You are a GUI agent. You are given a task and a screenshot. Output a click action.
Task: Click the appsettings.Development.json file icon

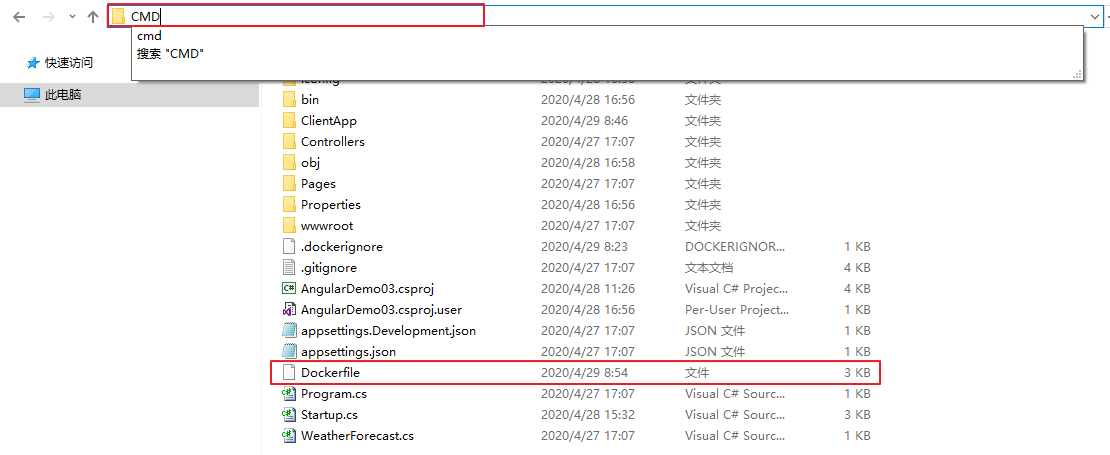pos(288,330)
